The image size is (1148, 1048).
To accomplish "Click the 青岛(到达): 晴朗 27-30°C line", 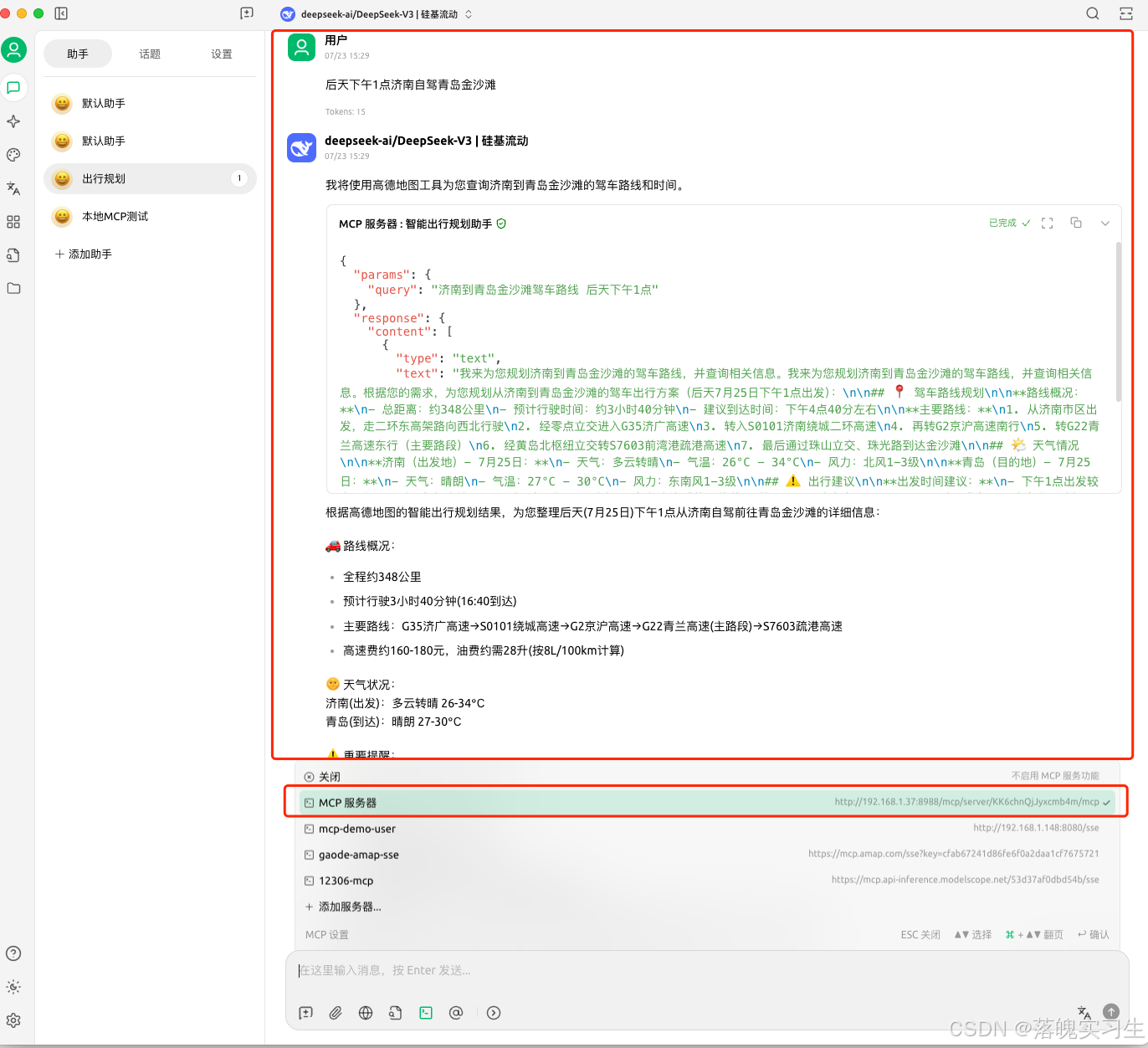I will [x=393, y=722].
